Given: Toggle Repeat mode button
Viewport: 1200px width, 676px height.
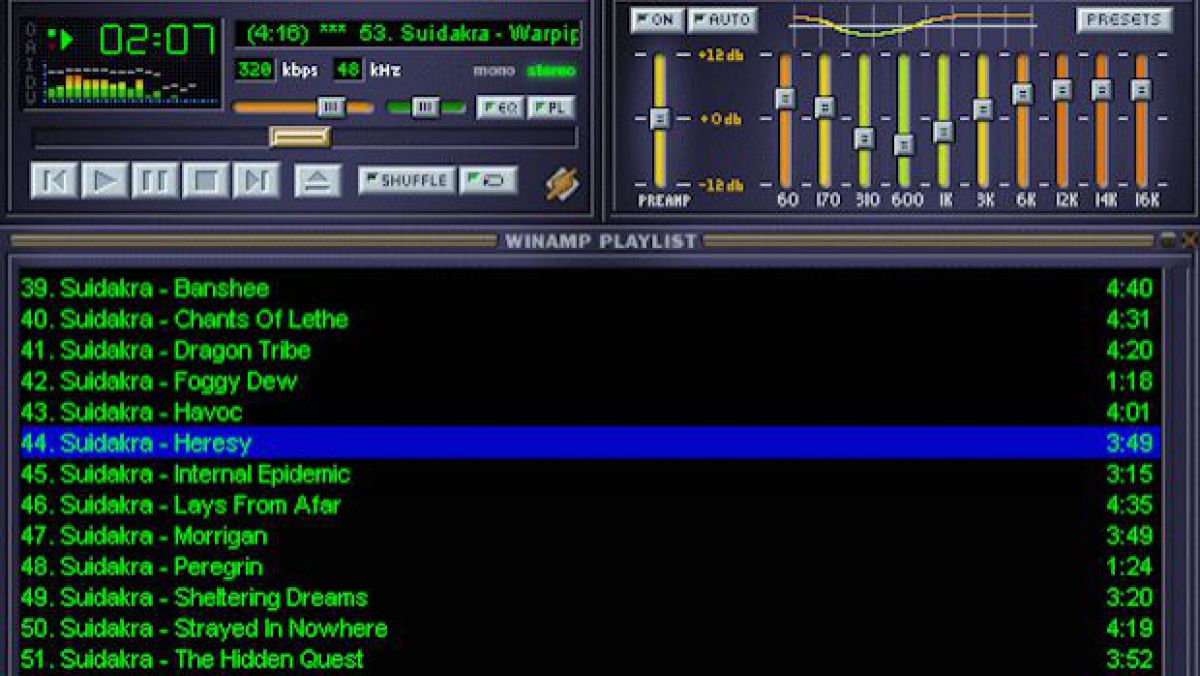Looking at the screenshot, I should pos(489,181).
